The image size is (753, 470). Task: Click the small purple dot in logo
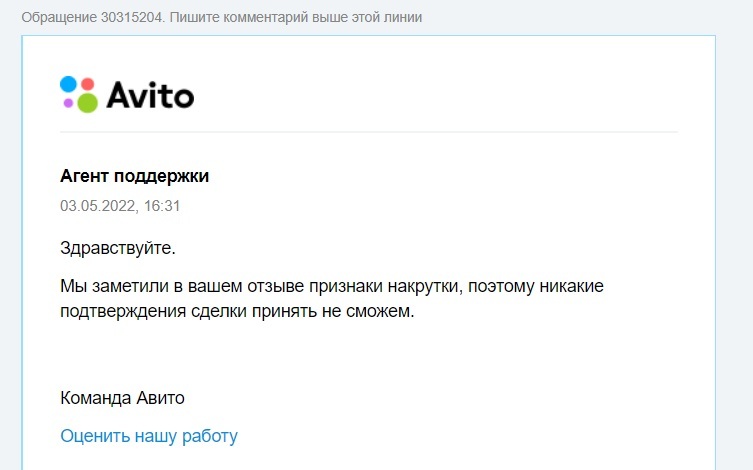tap(68, 103)
